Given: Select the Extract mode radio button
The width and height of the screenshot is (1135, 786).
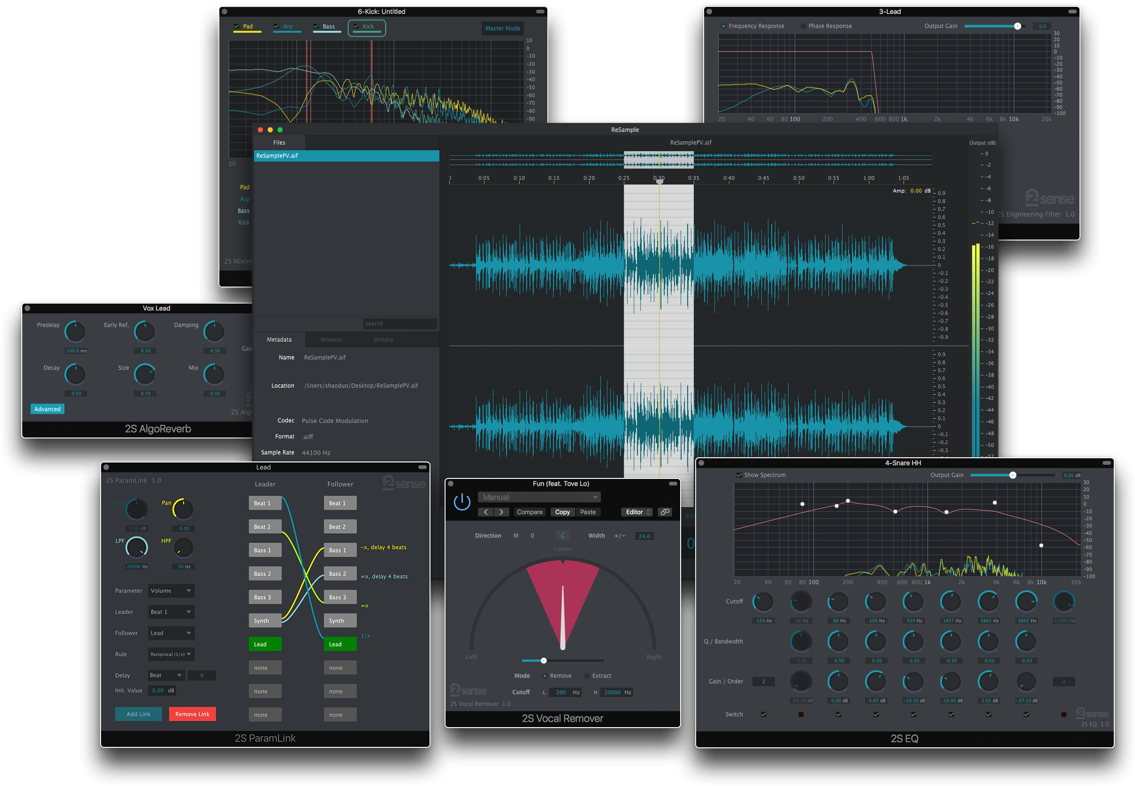Looking at the screenshot, I should point(586,676).
